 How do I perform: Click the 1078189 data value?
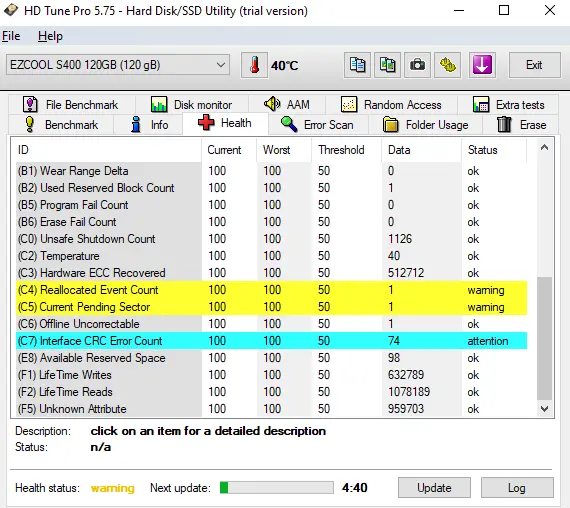(409, 392)
